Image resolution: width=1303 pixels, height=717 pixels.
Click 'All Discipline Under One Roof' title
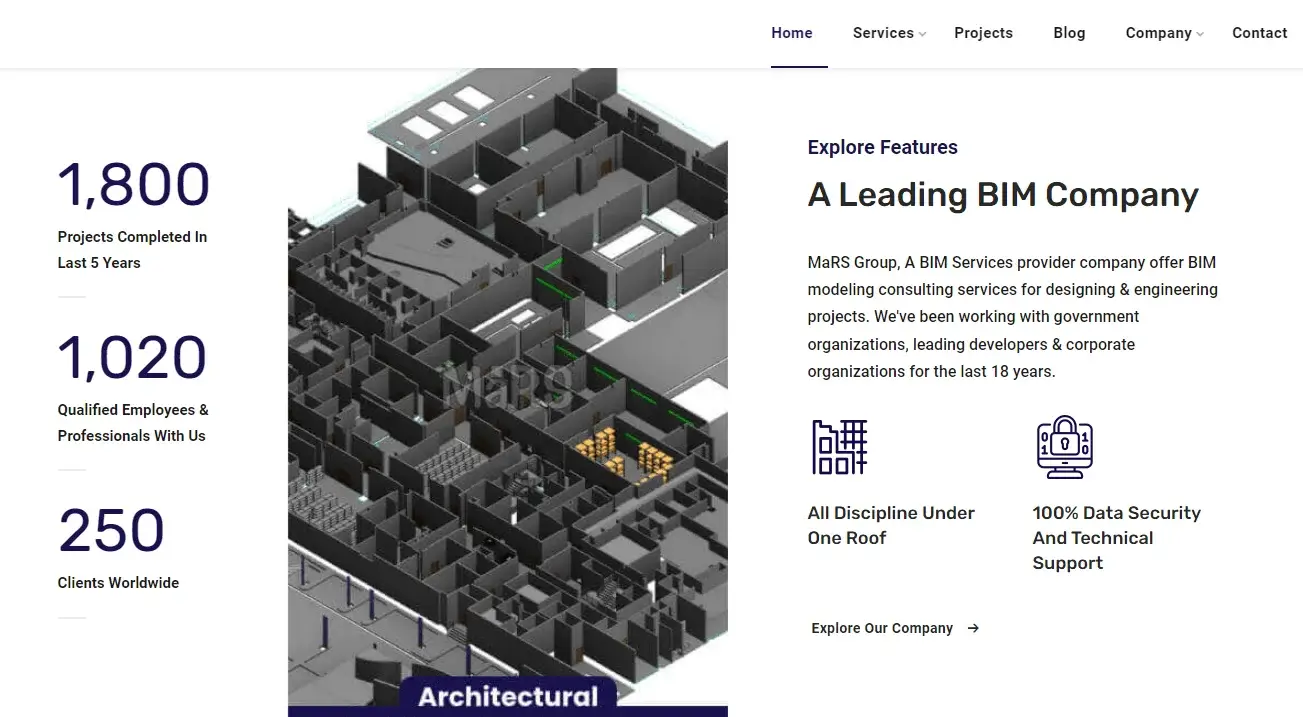(x=891, y=525)
